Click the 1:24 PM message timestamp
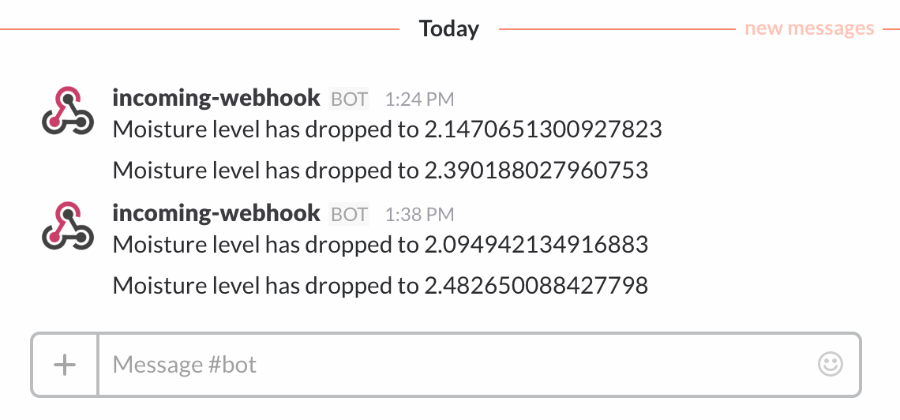 (x=419, y=100)
